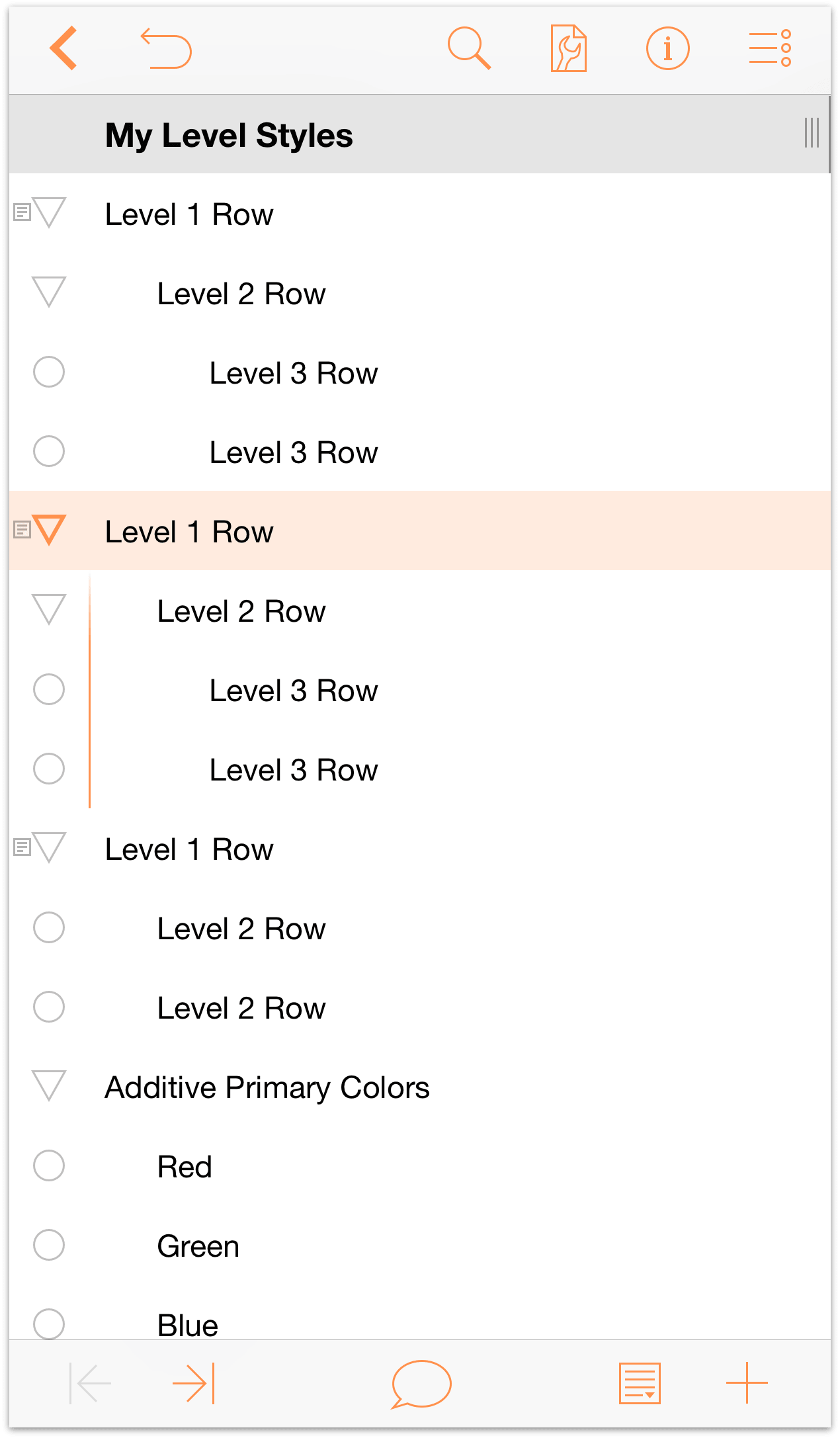Outdent row with the left arrow icon
Screen dimensions: 840x1438
click(91, 1382)
